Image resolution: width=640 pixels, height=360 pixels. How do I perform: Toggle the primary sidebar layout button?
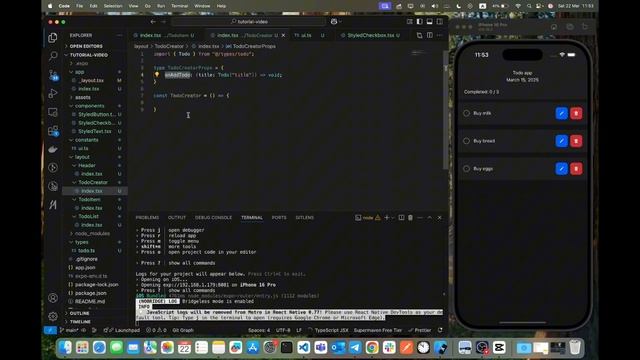pos(420,22)
